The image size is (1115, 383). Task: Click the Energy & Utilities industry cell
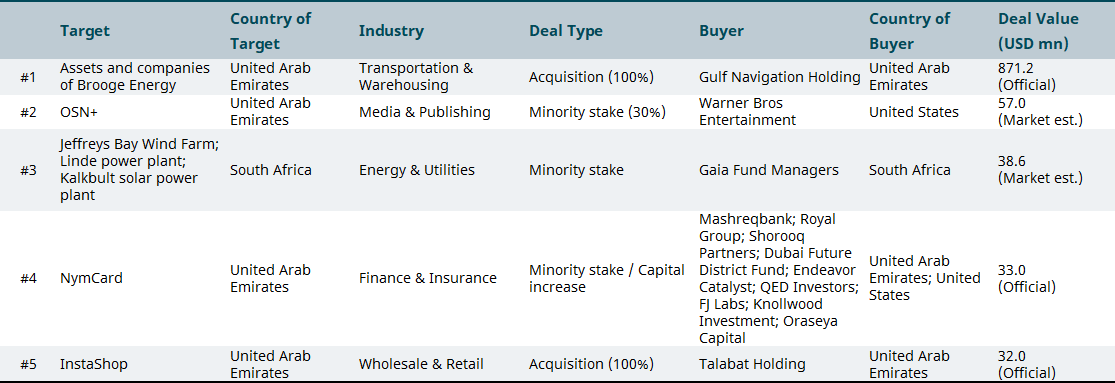coord(417,170)
